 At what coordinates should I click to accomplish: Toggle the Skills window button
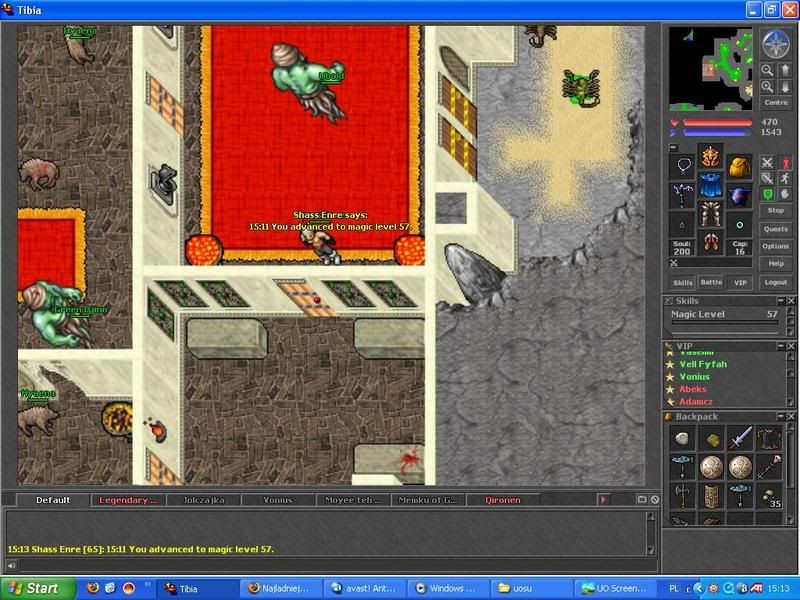tap(683, 283)
